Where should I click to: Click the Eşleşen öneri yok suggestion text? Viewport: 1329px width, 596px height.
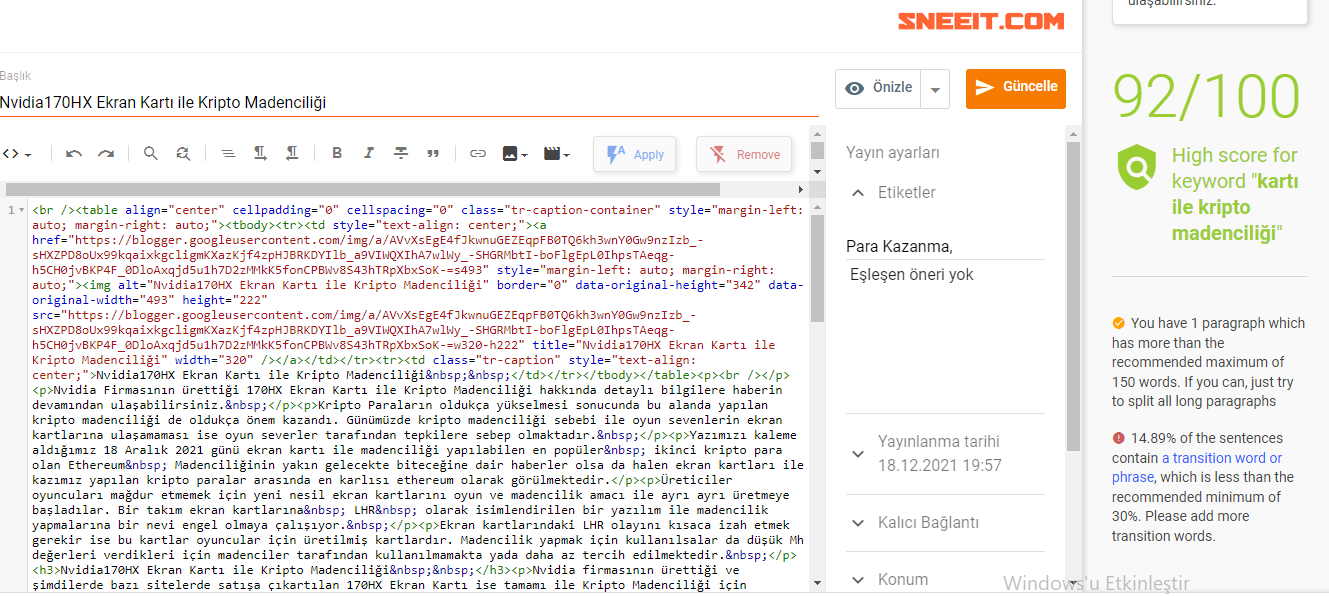click(911, 275)
